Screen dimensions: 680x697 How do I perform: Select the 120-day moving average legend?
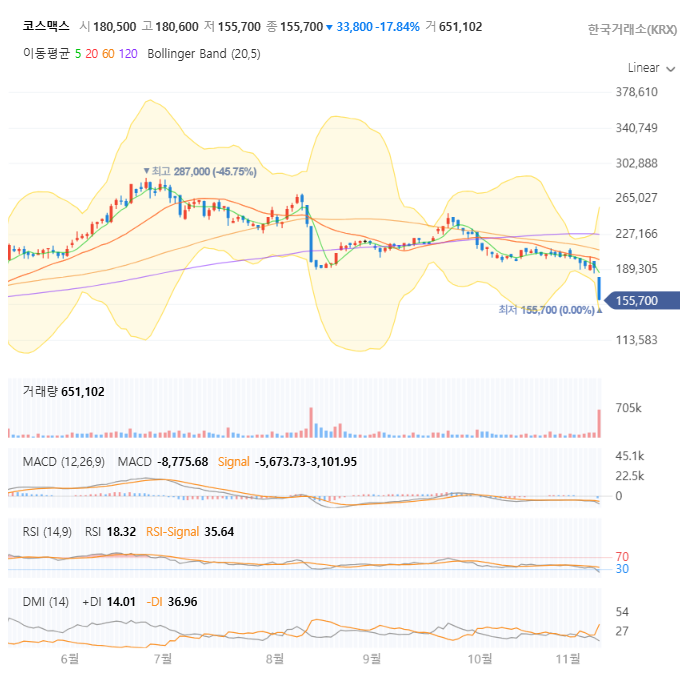(x=128, y=54)
